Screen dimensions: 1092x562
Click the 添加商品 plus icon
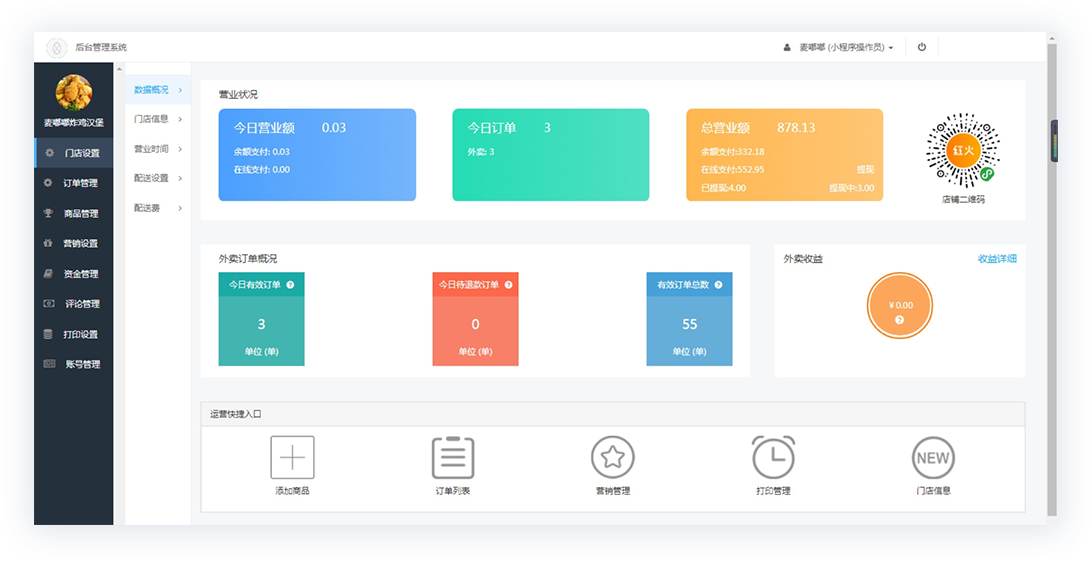click(x=292, y=458)
